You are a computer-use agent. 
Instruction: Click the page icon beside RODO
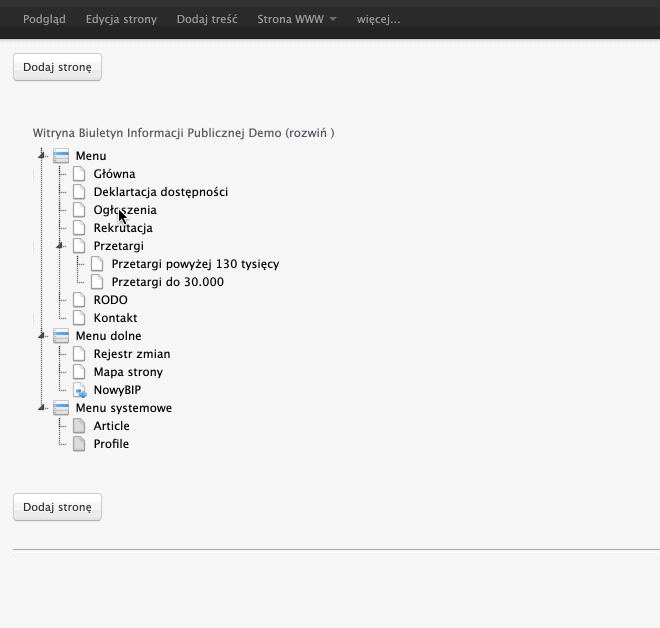tap(79, 300)
